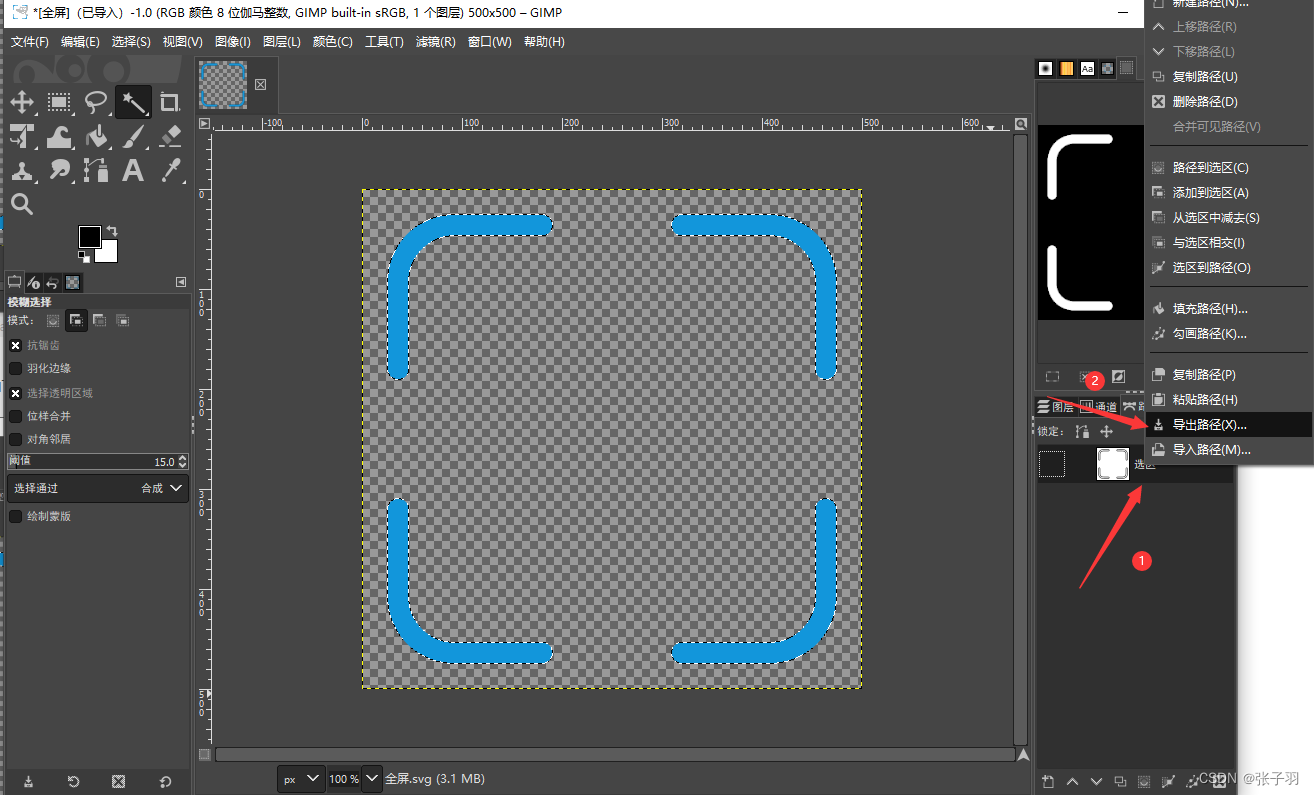
Task: Enable the 位样合并 sample merged checkbox
Action: coord(15,416)
